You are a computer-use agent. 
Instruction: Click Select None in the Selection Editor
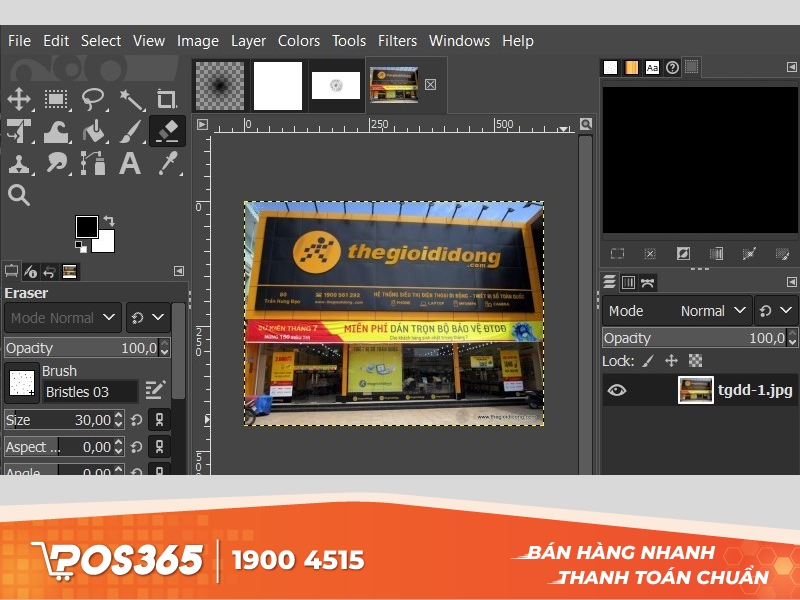click(x=650, y=254)
